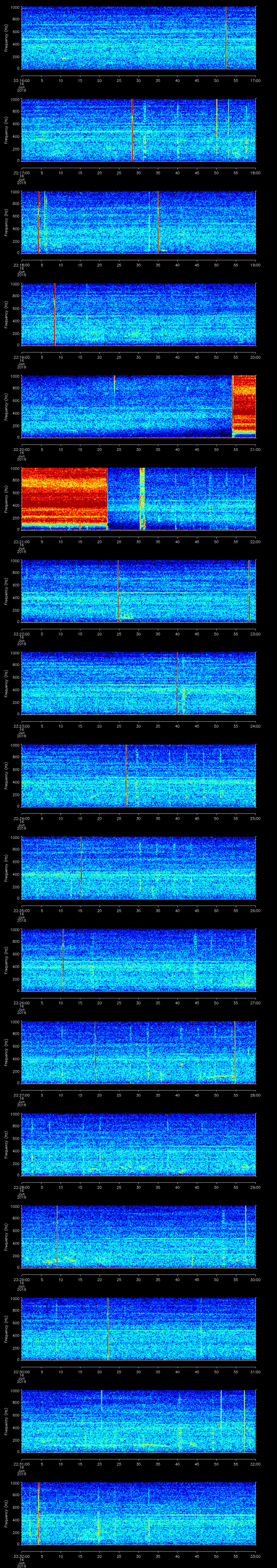Select the '22:19:00' start time label

point(21,357)
